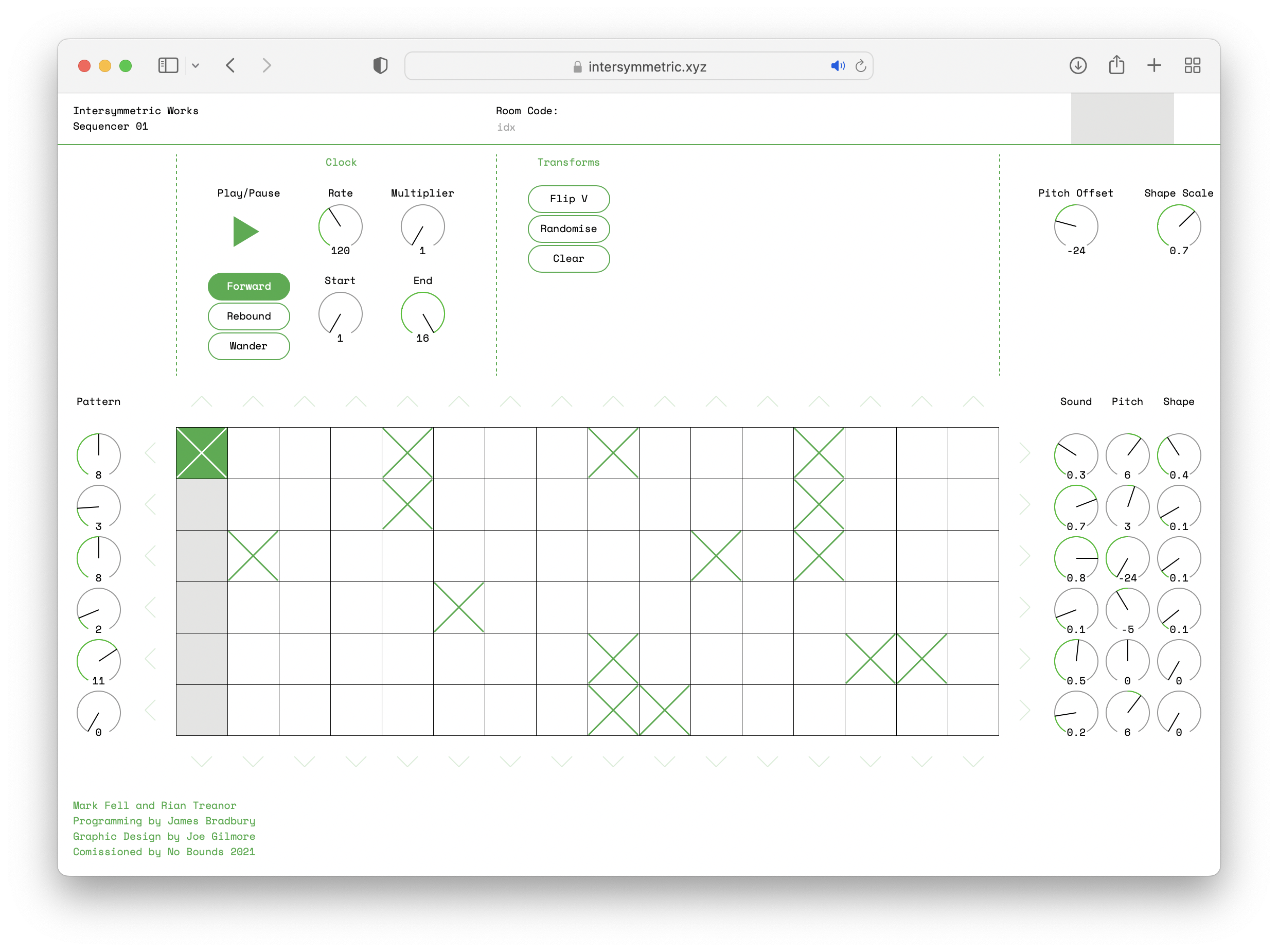Open the Safari downloads icon
This screenshot has height=952, width=1278.
1077,66
